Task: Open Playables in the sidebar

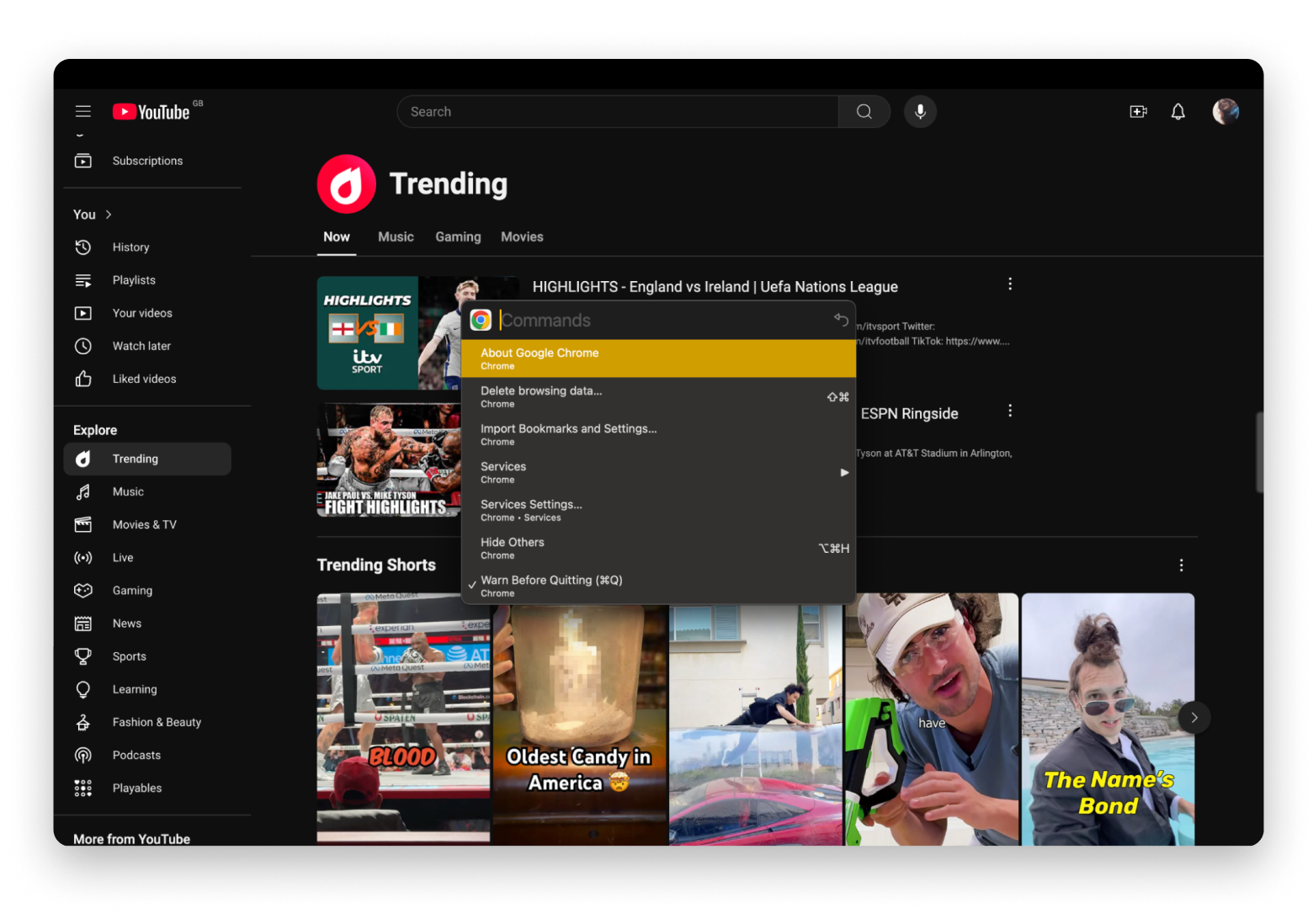Action: (x=147, y=788)
